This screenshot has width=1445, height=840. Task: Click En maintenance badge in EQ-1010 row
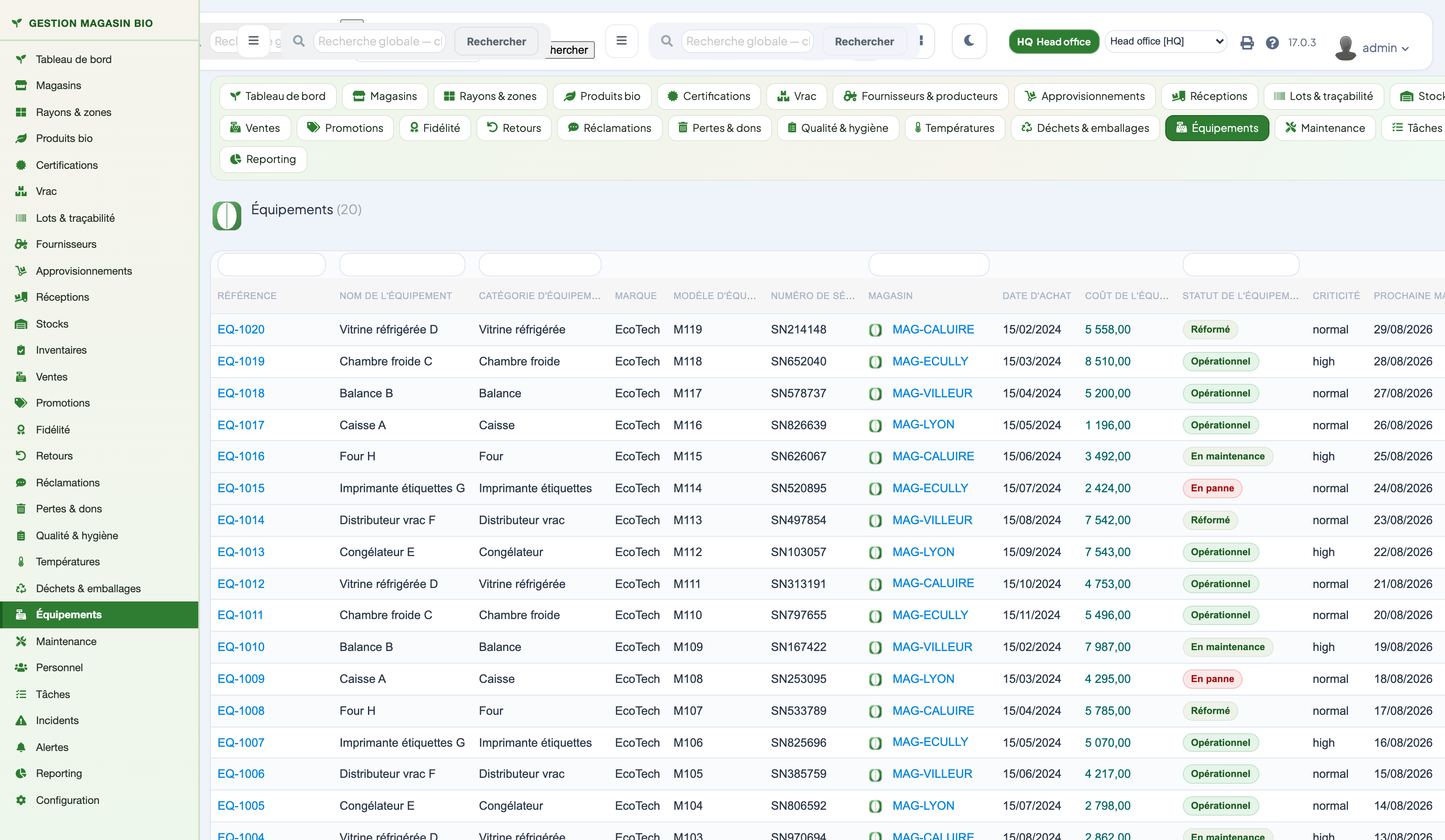click(x=1228, y=647)
